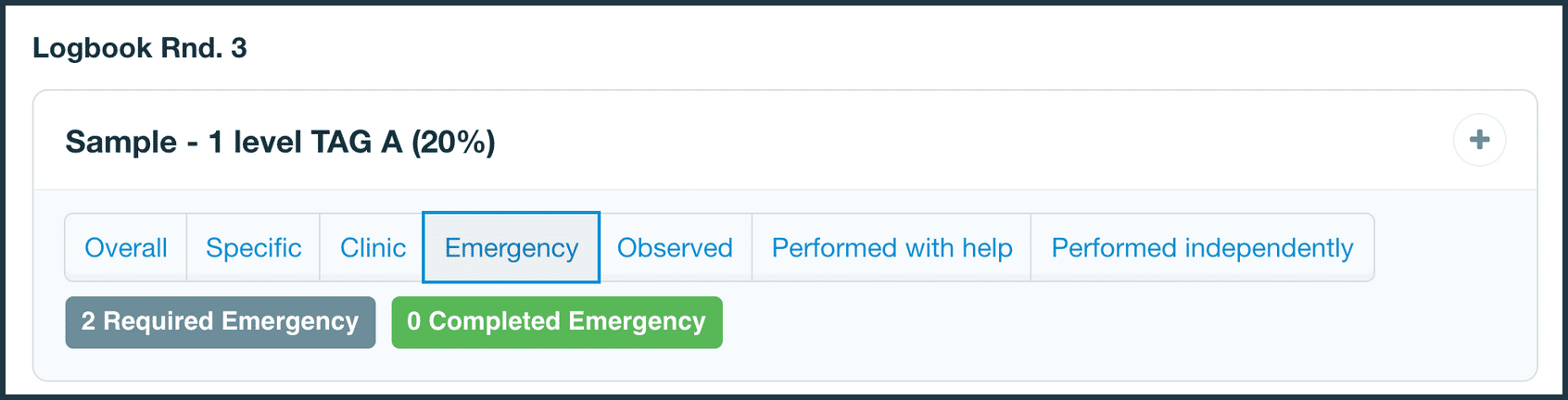Click the word TAG in the panel title
Image resolution: width=1568 pixels, height=400 pixels.
[x=341, y=142]
